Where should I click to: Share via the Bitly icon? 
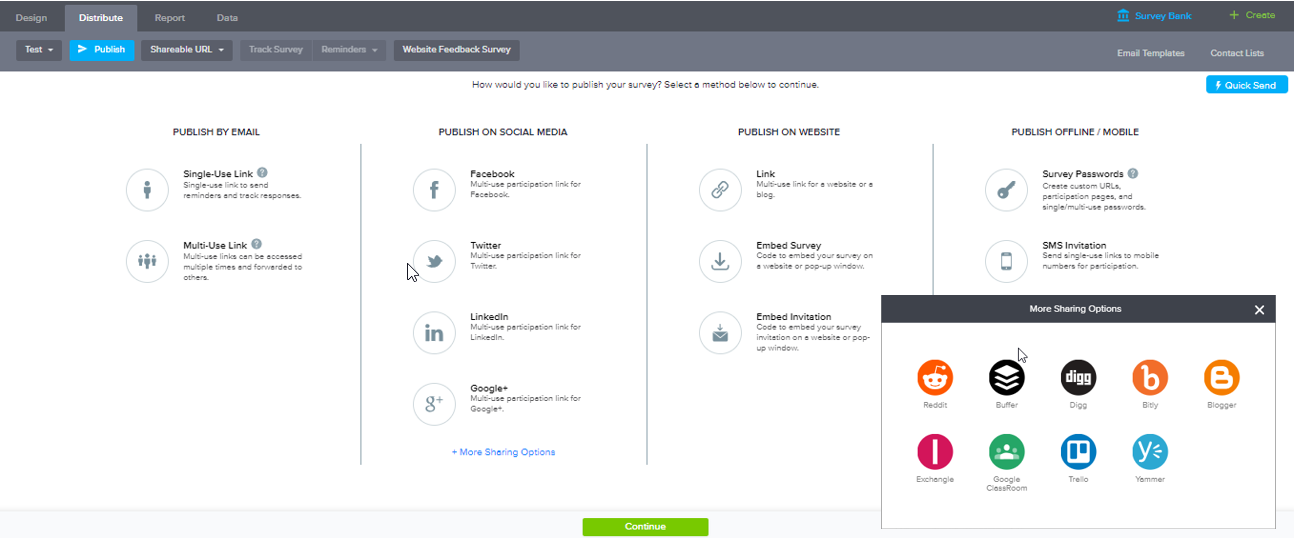click(1150, 378)
